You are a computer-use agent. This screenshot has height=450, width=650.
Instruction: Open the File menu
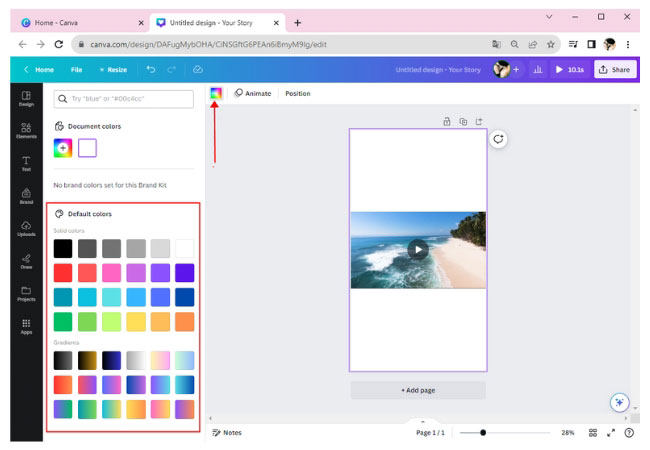76,69
